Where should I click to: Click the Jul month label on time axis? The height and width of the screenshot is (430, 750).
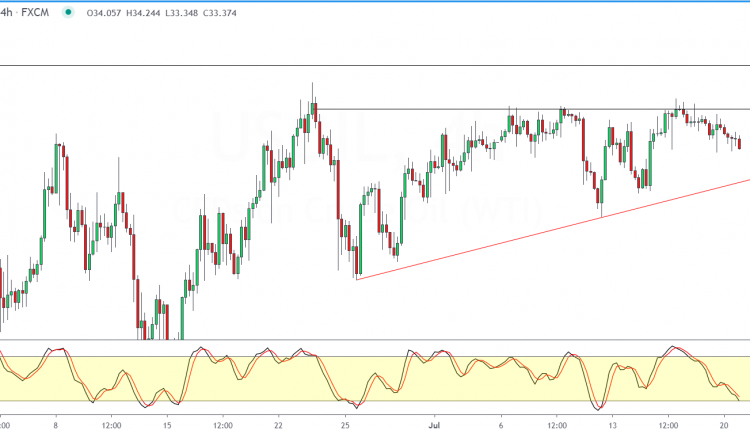click(434, 425)
